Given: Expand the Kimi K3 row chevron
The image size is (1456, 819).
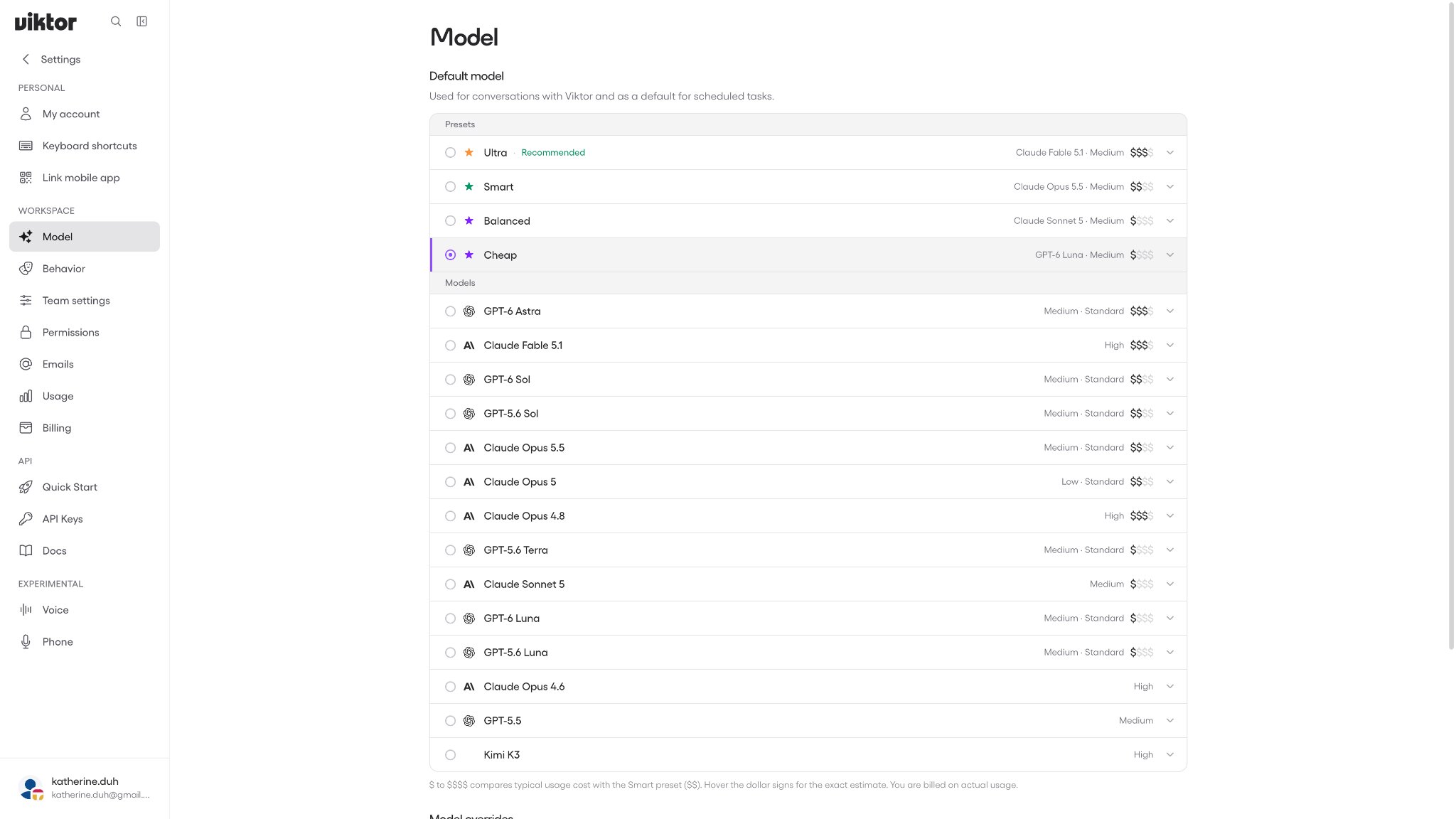Looking at the screenshot, I should [x=1170, y=755].
